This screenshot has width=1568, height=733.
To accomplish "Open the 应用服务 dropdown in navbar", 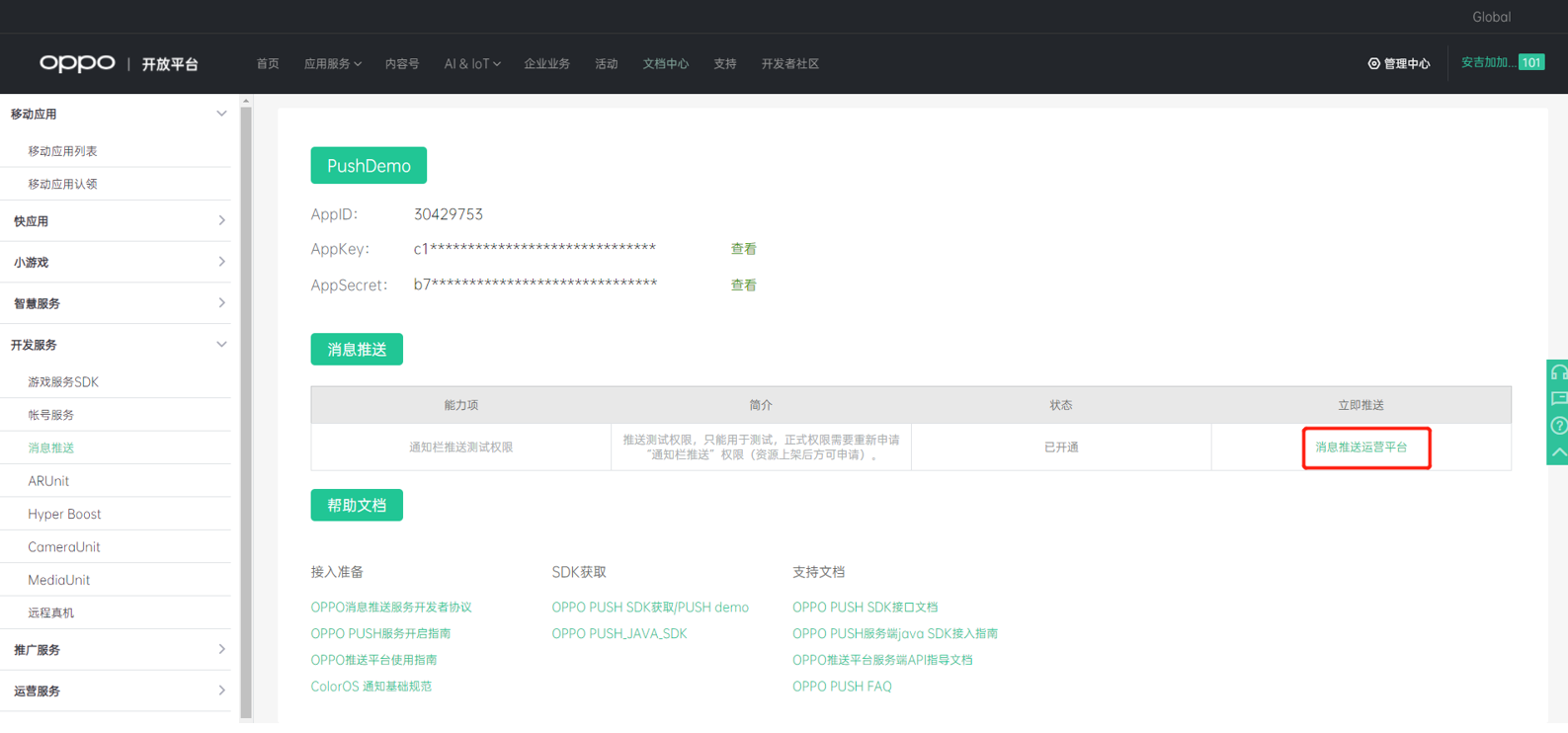I will click(x=332, y=63).
